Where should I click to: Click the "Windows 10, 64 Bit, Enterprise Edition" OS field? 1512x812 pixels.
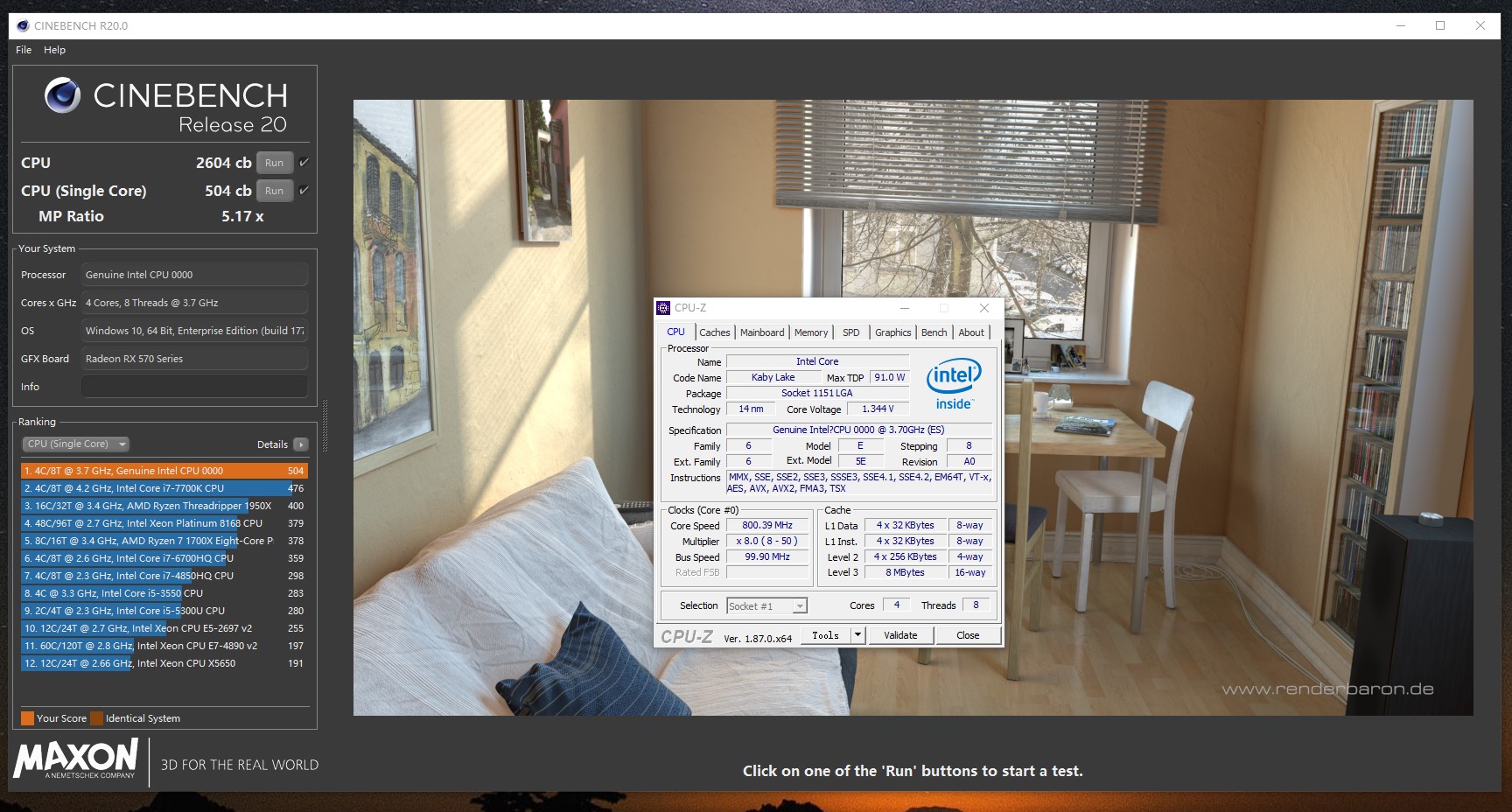(194, 331)
